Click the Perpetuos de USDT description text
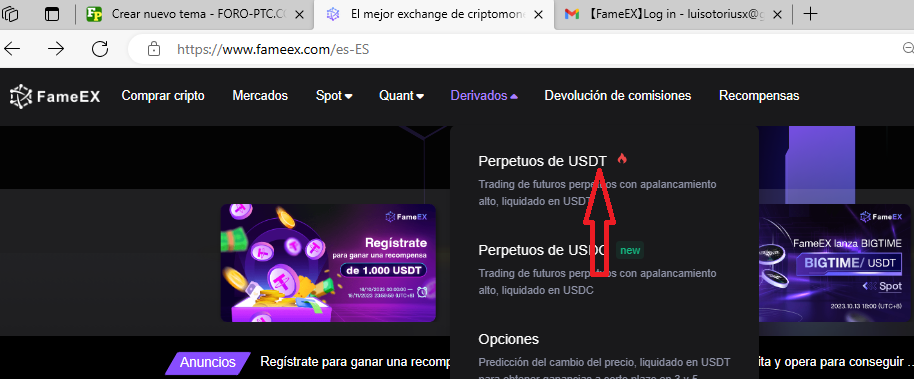Image resolution: width=914 pixels, height=379 pixels. pyautogui.click(x=597, y=193)
